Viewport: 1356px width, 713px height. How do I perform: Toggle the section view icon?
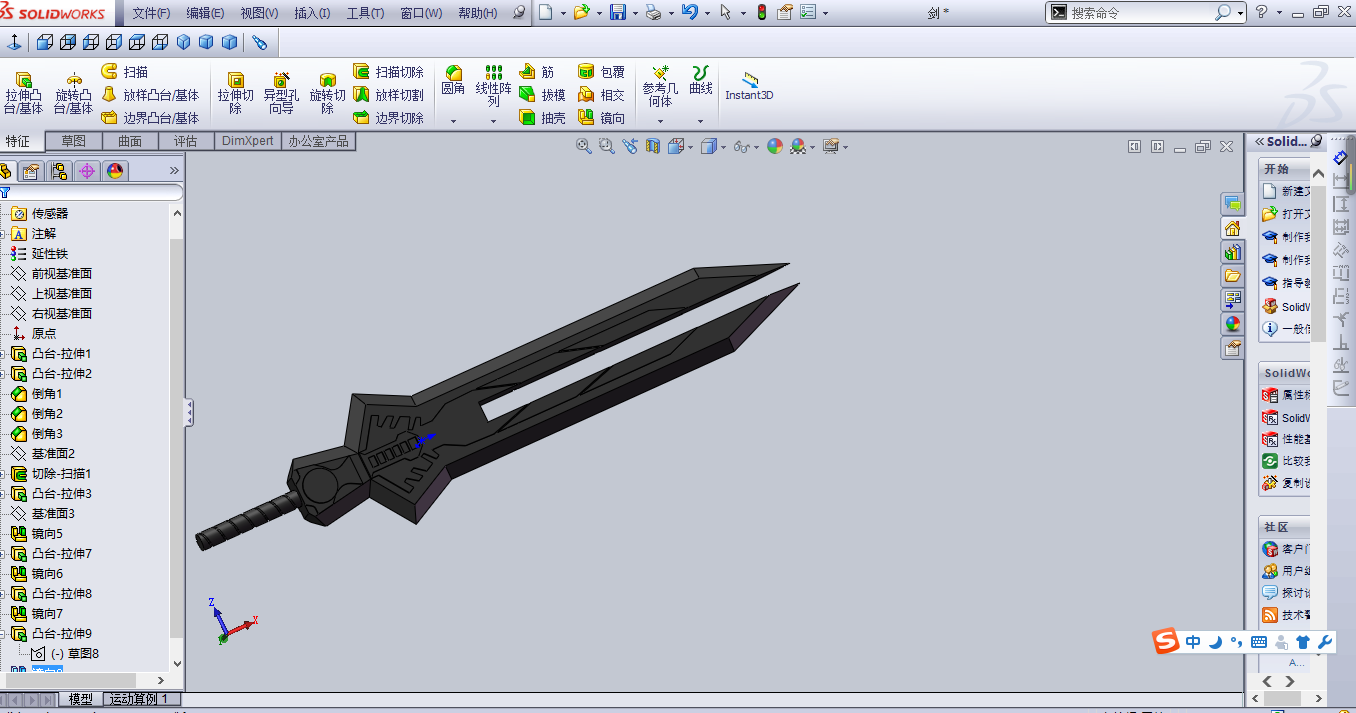[x=653, y=146]
